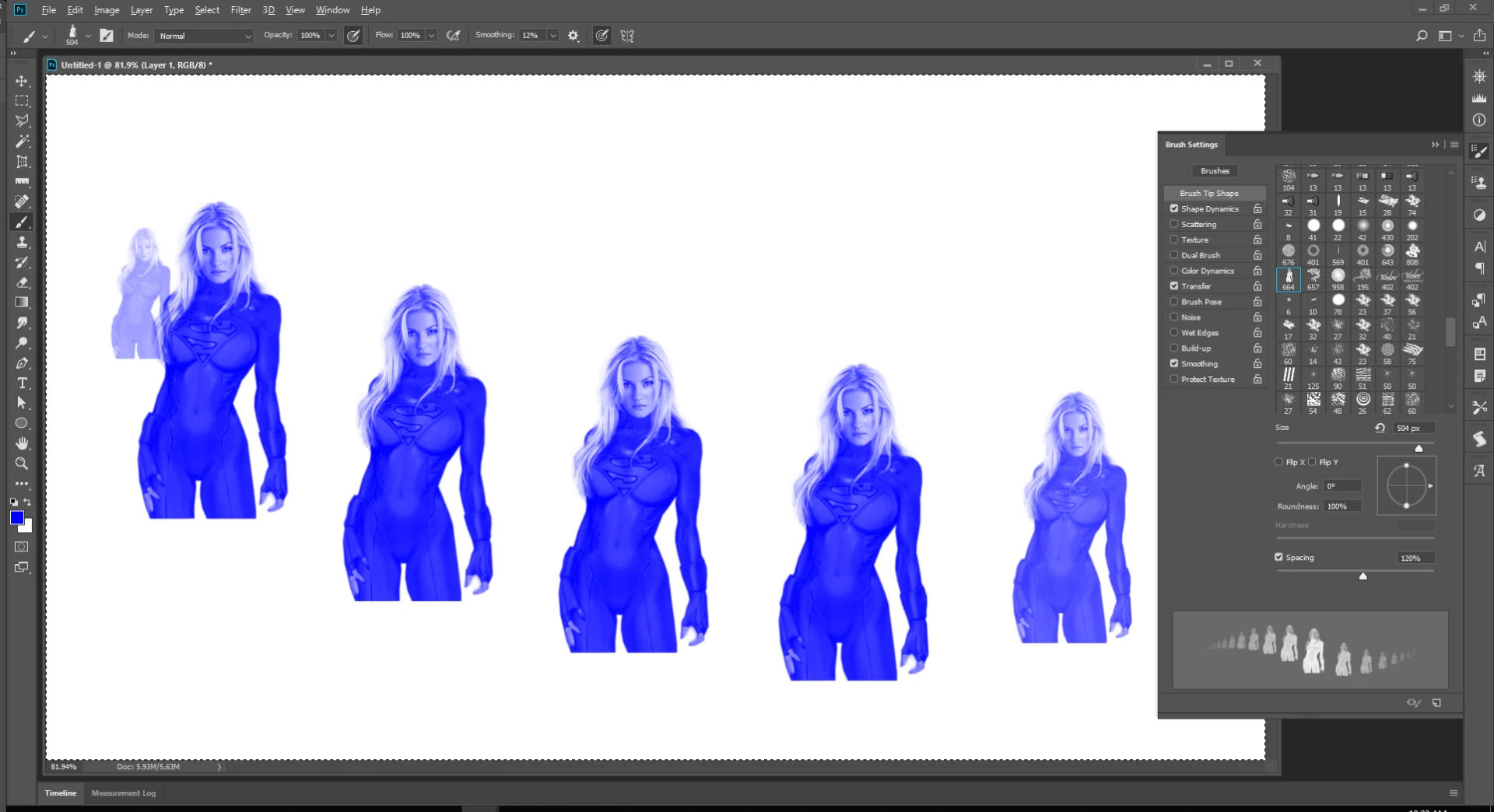Disable the Transfer checkbox
The image size is (1494, 812).
tap(1174, 286)
